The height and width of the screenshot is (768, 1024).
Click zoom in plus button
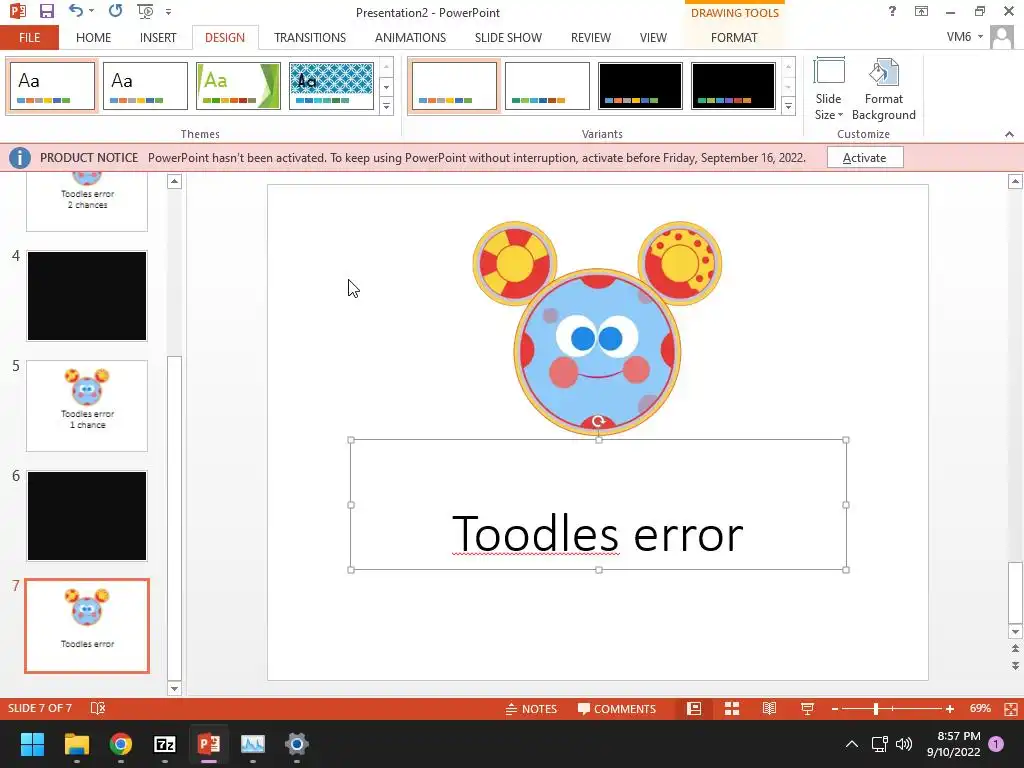[x=950, y=709]
